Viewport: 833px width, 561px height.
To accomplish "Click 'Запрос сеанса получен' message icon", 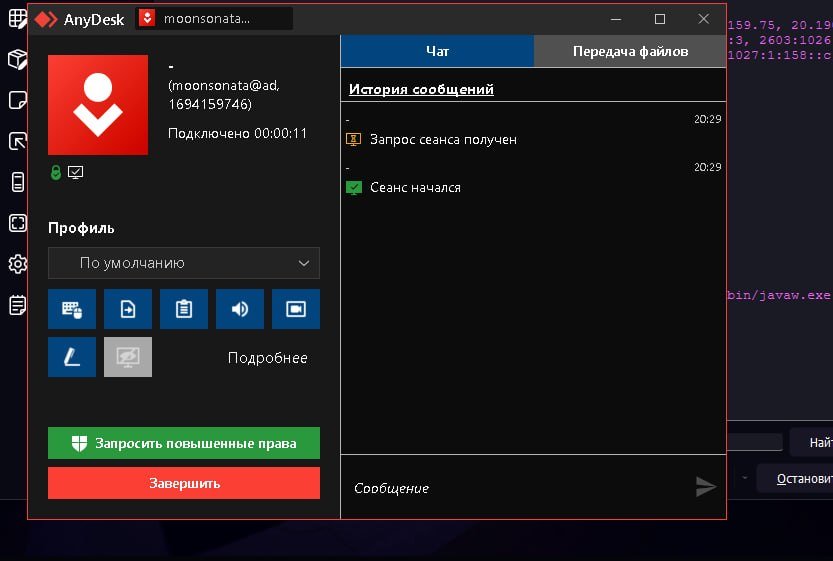I will click(353, 139).
